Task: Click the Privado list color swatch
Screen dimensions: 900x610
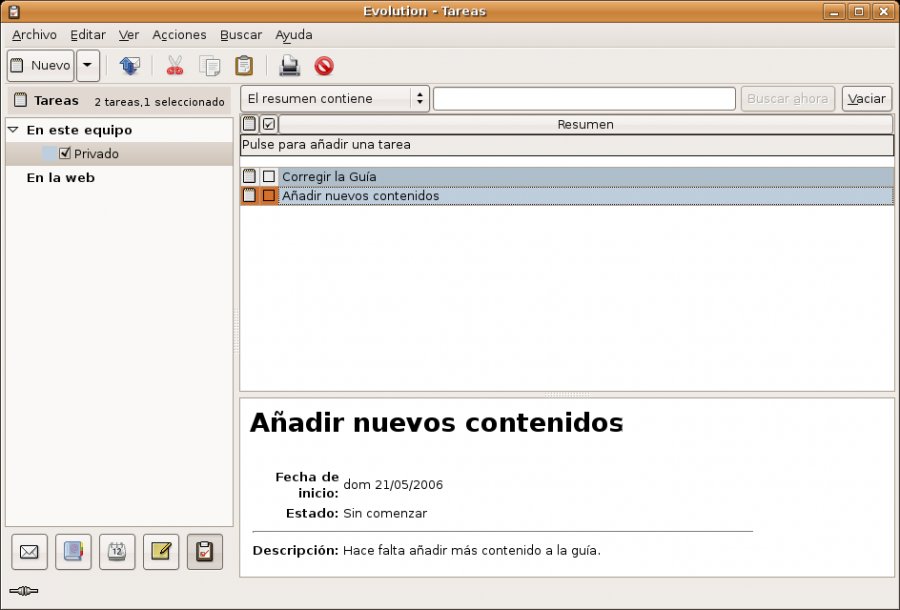Action: [x=49, y=154]
